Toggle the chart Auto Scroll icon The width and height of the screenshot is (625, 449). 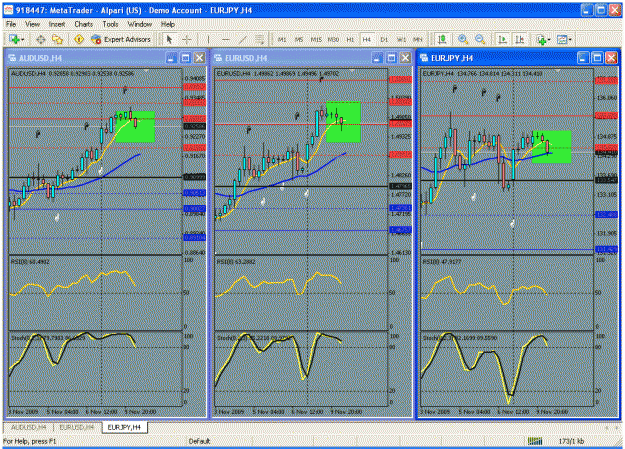pos(502,39)
